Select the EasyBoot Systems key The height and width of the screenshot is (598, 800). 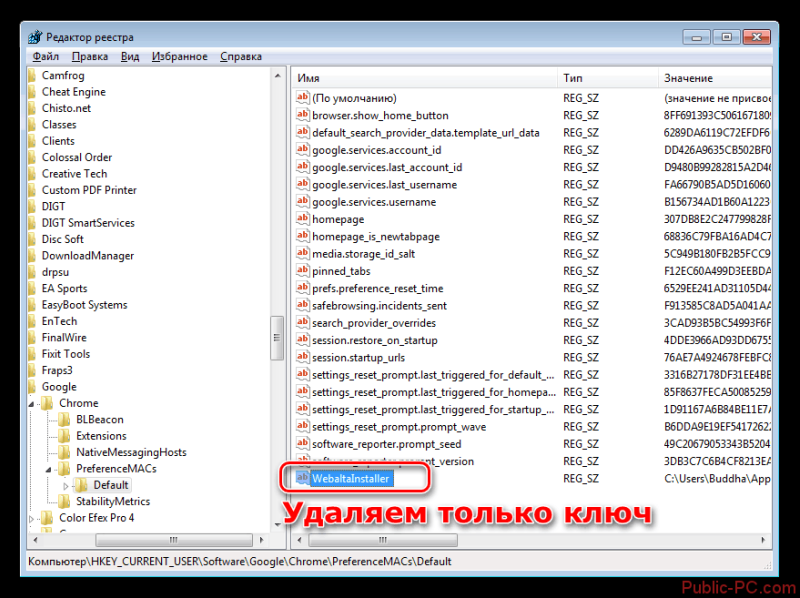click(x=85, y=305)
